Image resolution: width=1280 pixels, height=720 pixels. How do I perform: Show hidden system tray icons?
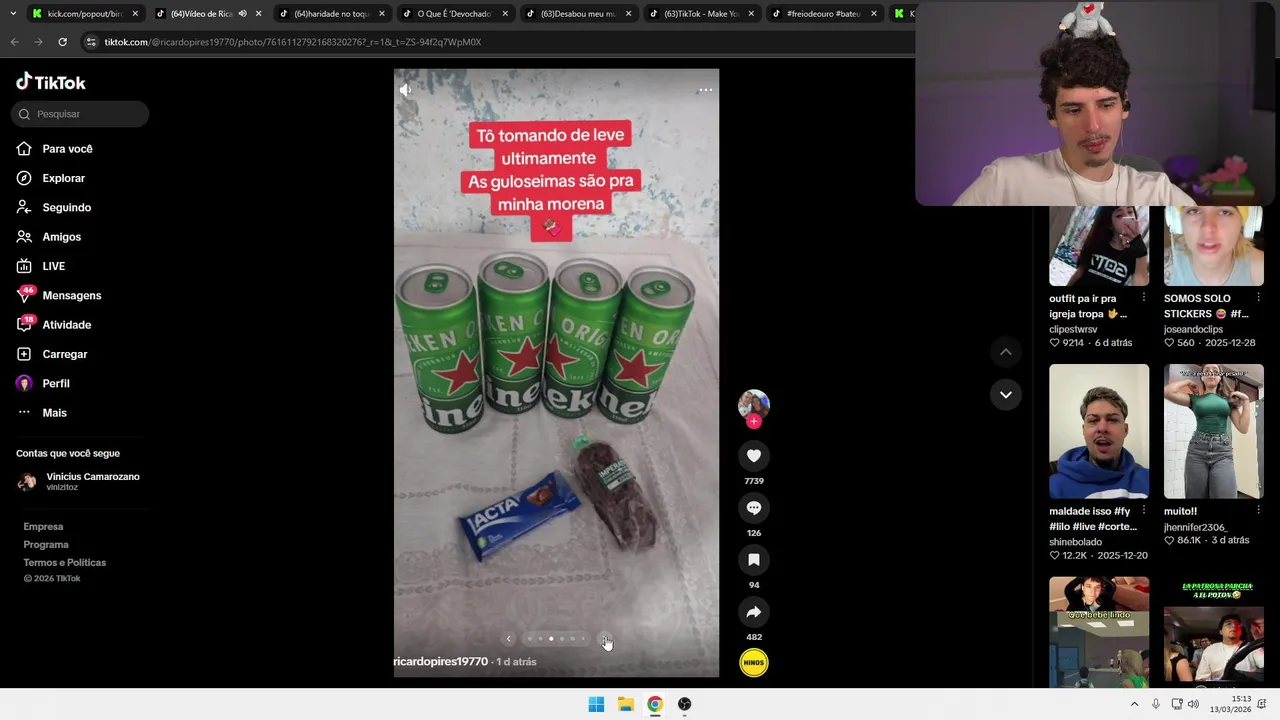(1134, 704)
